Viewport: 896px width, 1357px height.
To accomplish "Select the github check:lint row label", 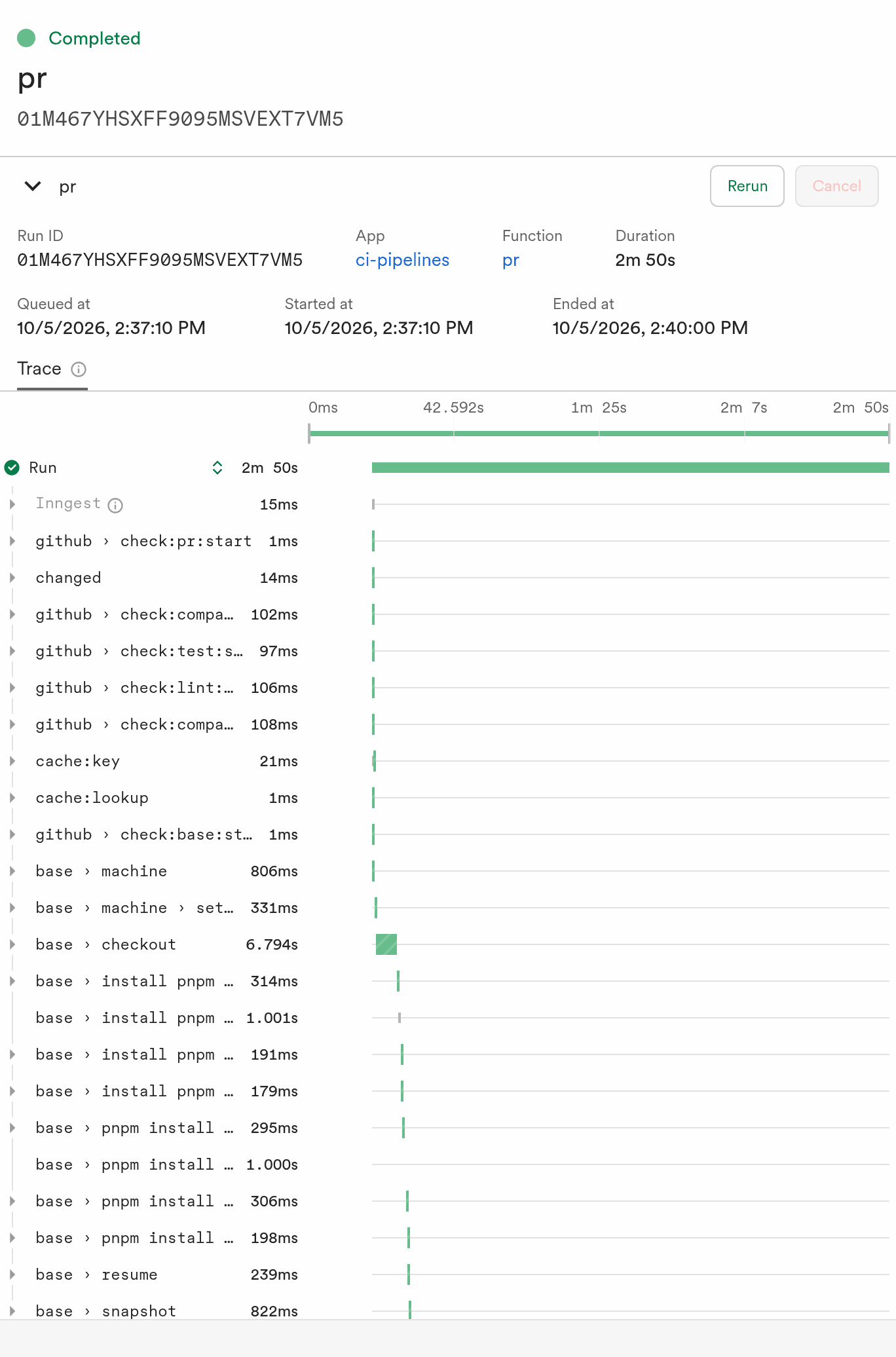I will point(134,688).
